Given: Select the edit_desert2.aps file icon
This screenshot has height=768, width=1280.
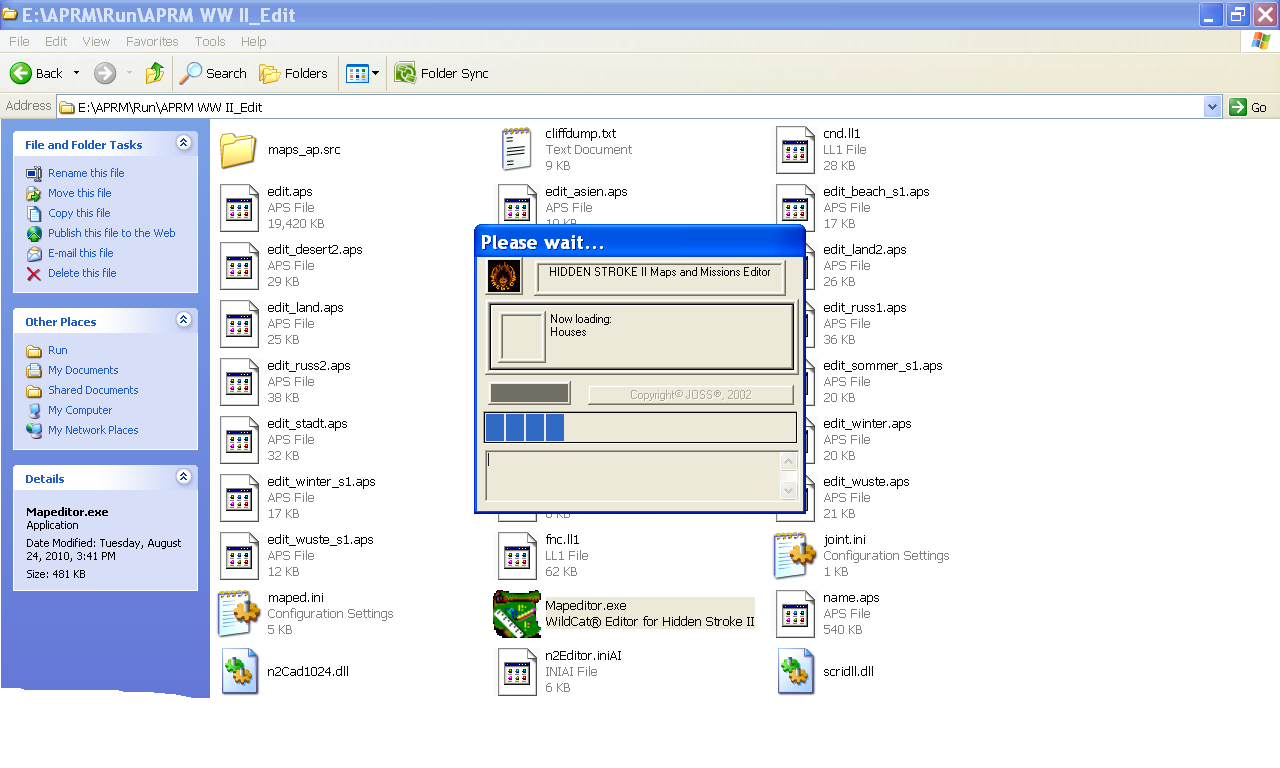Looking at the screenshot, I should pos(239,266).
